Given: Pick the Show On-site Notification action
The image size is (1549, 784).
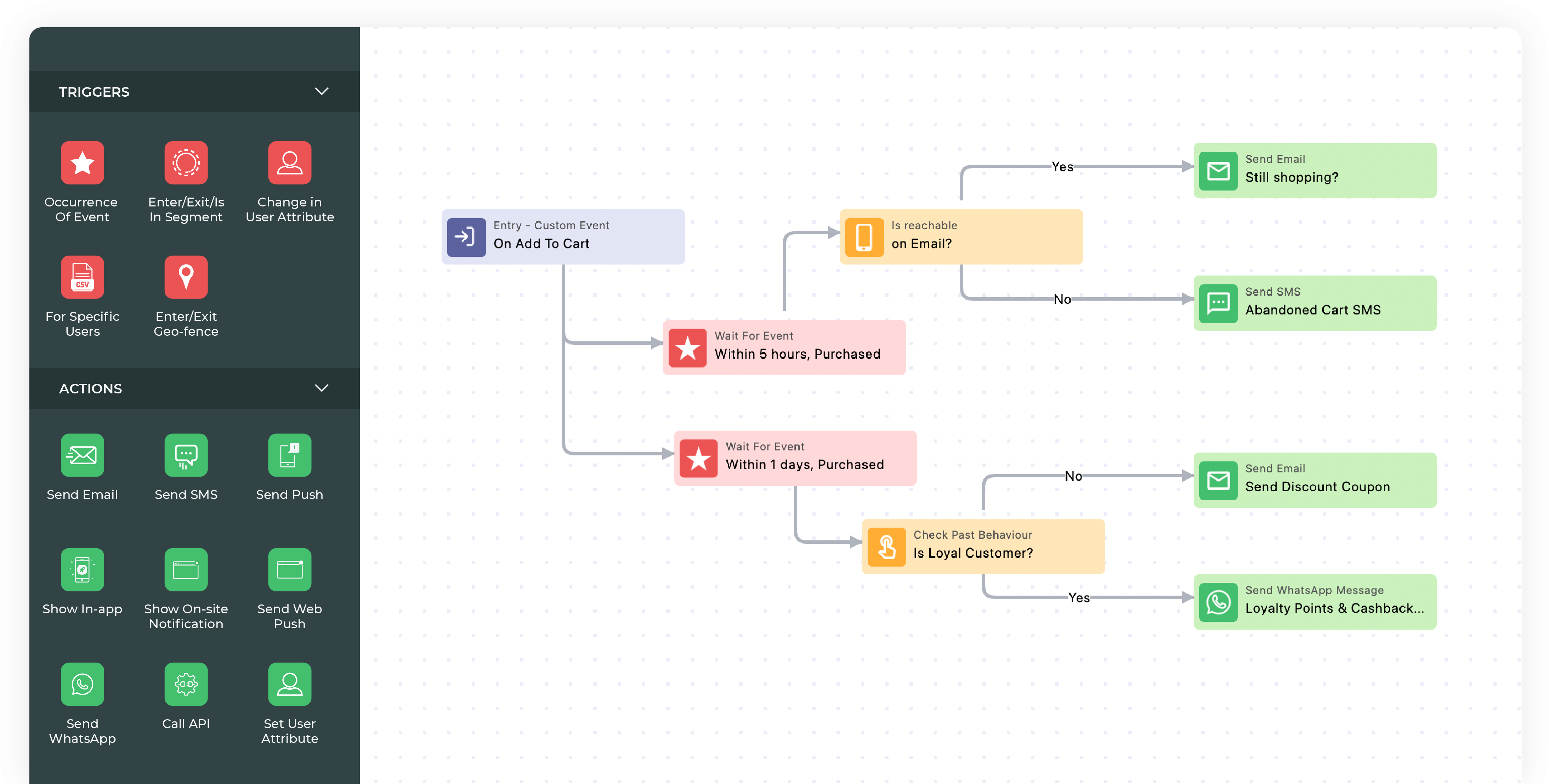Looking at the screenshot, I should pyautogui.click(x=186, y=569).
